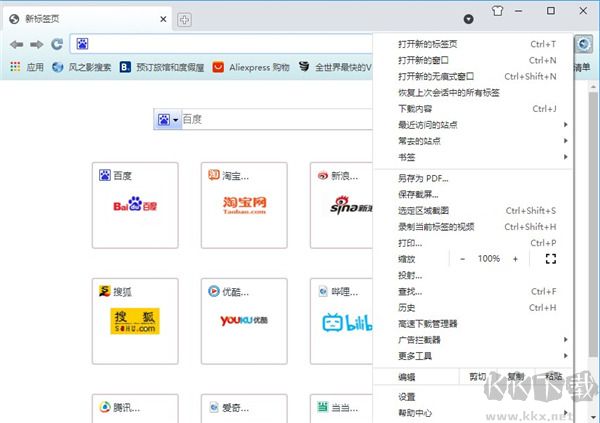Click the browser main menu globe icon
The width and height of the screenshot is (600, 423).
(584, 44)
